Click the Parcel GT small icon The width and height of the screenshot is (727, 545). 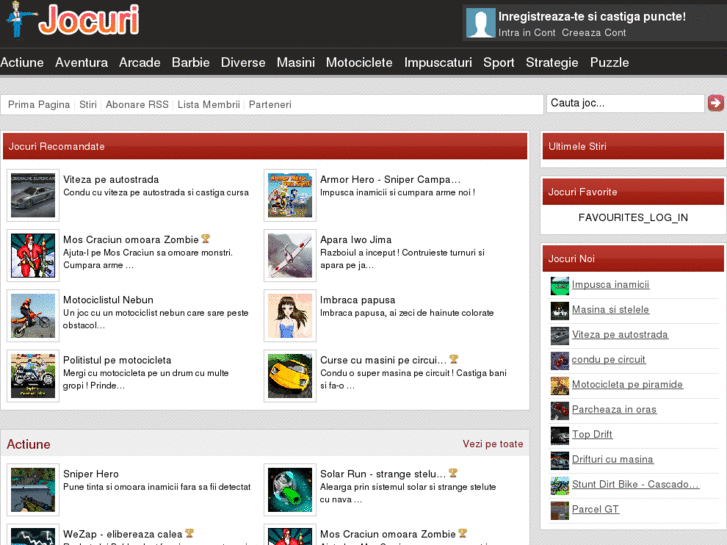pos(560,511)
